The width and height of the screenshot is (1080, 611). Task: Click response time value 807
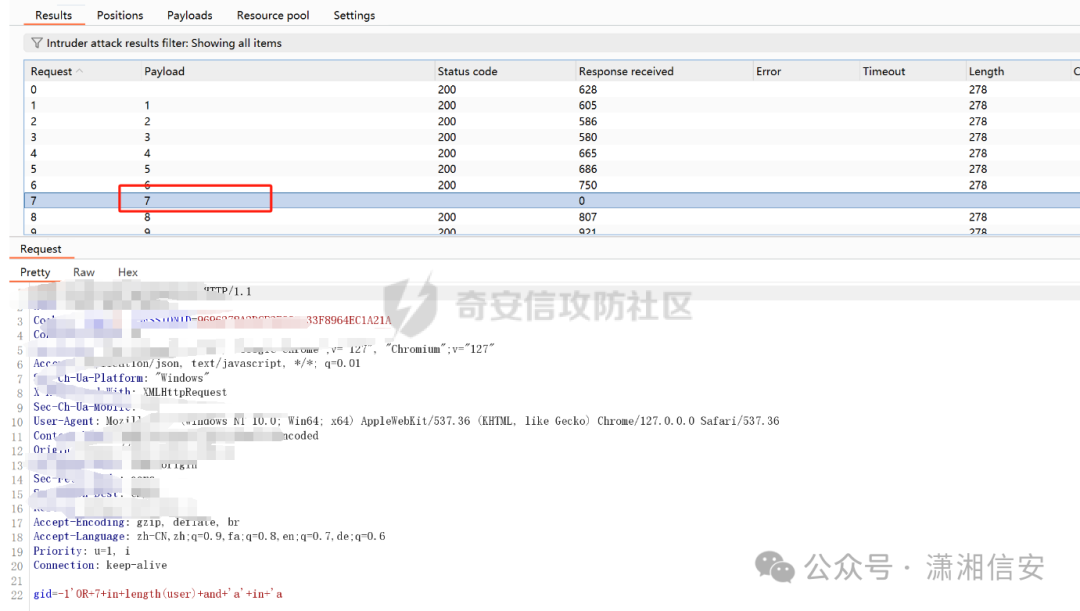[x=588, y=217]
